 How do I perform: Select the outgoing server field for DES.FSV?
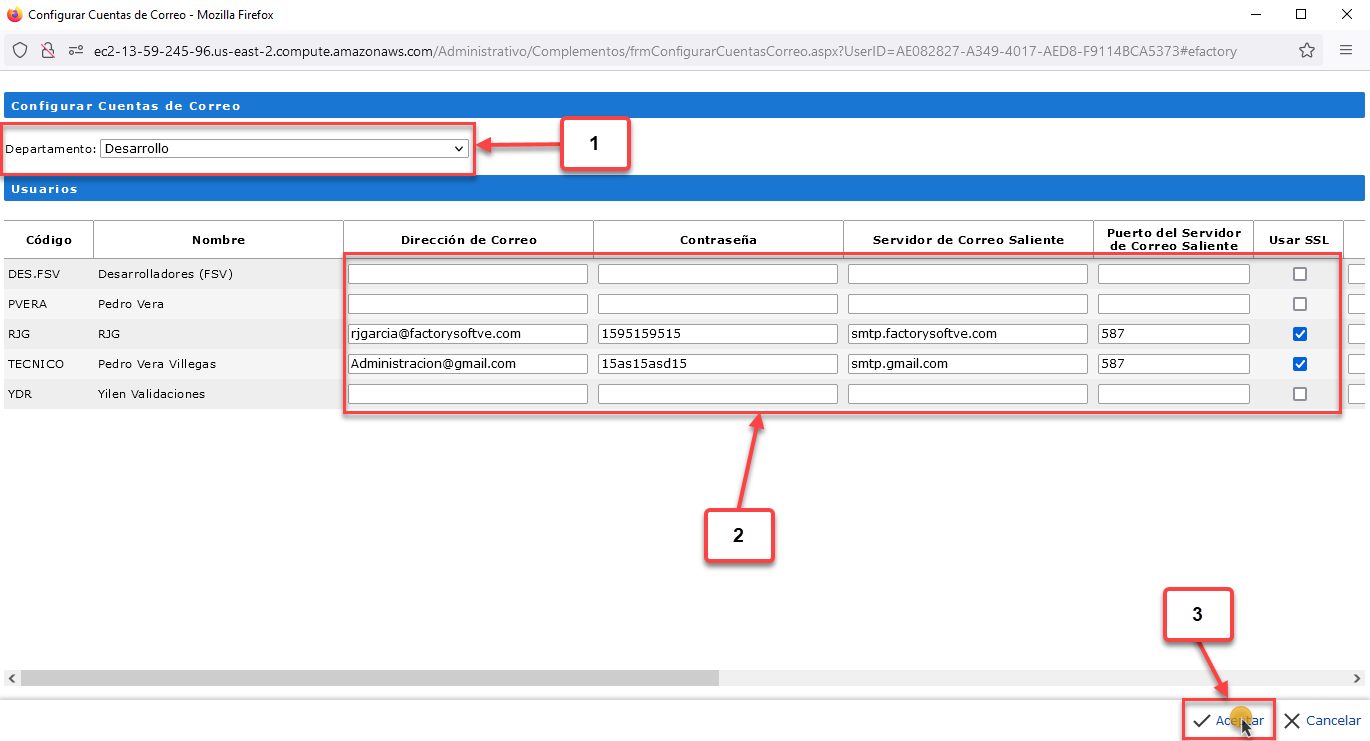pyautogui.click(x=968, y=274)
